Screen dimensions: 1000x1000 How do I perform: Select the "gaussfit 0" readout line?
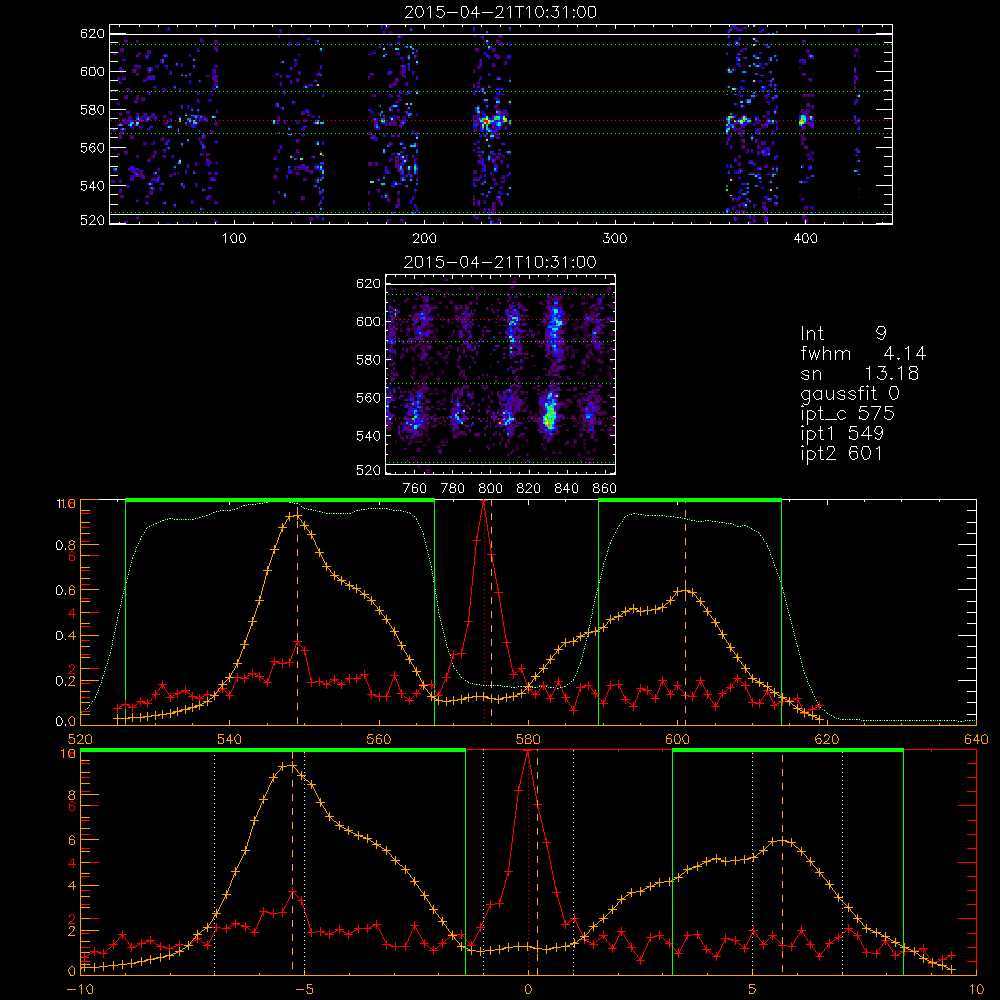coord(849,394)
